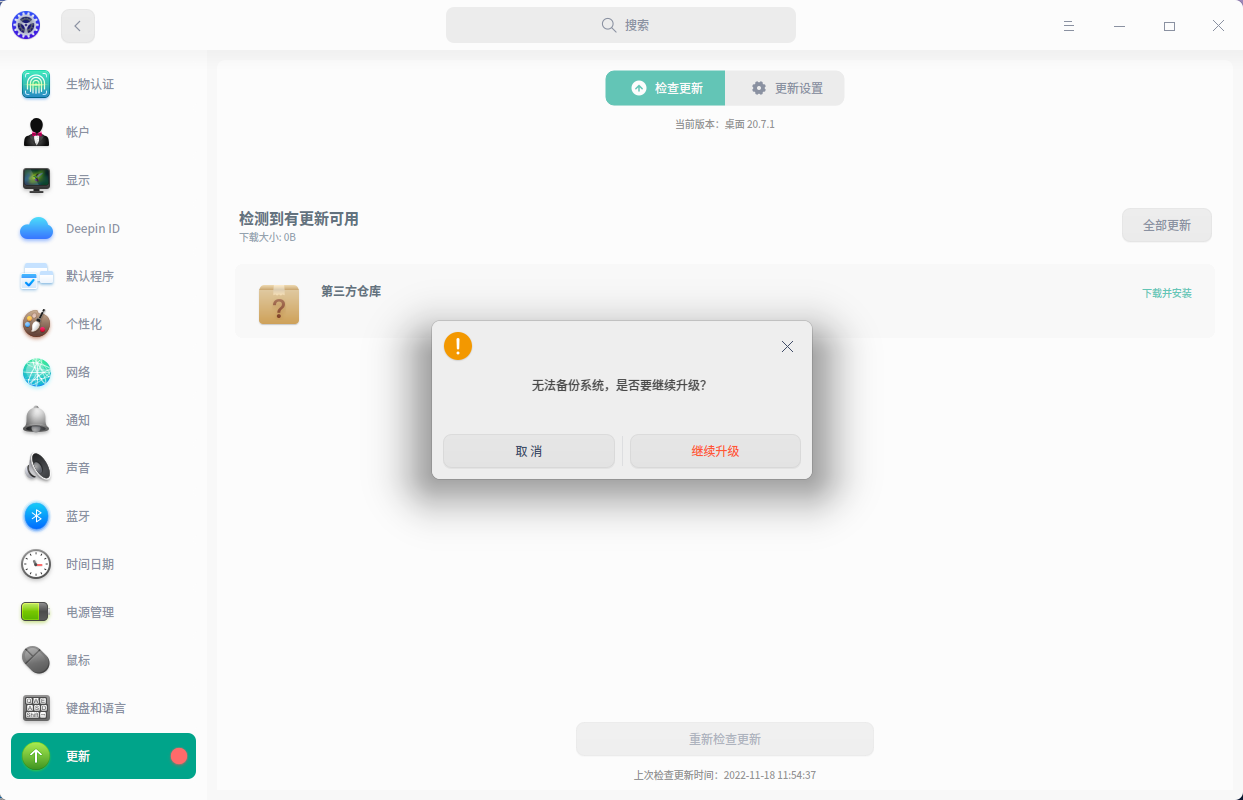
Task: Click the 时间日期 sidebar label
Action: pos(90,564)
